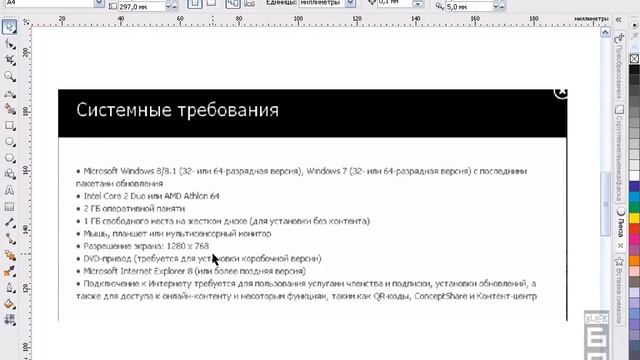Set portrait page orientation
Viewport: 640px width, 360px height.
194,3
